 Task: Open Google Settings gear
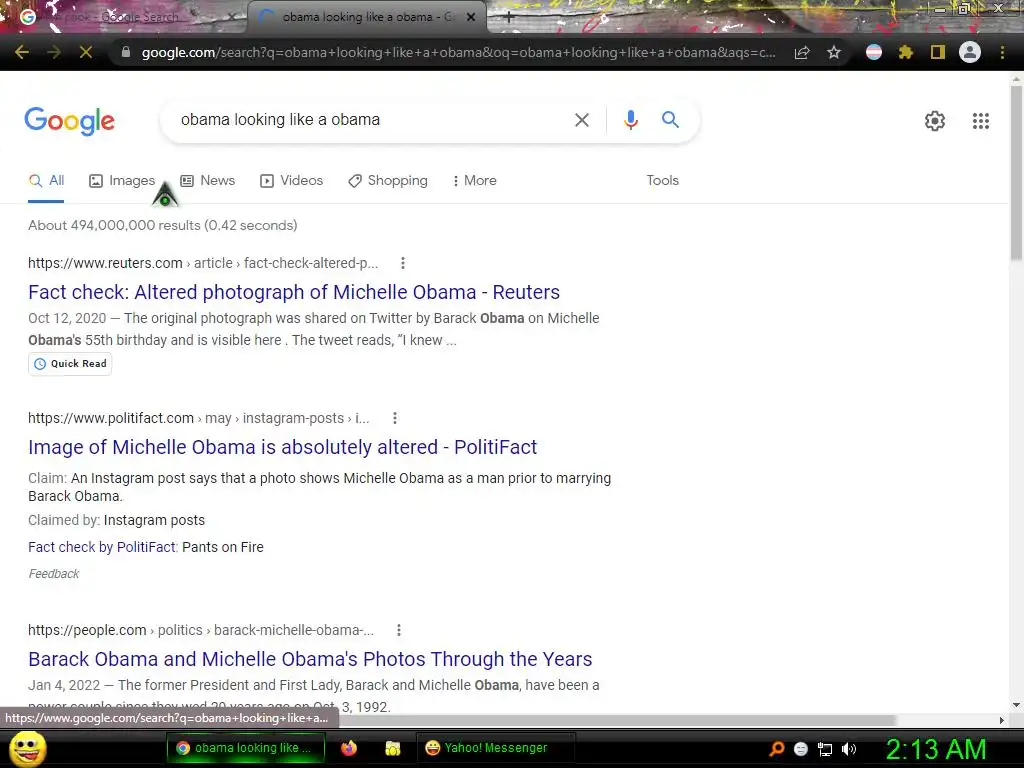pos(935,121)
